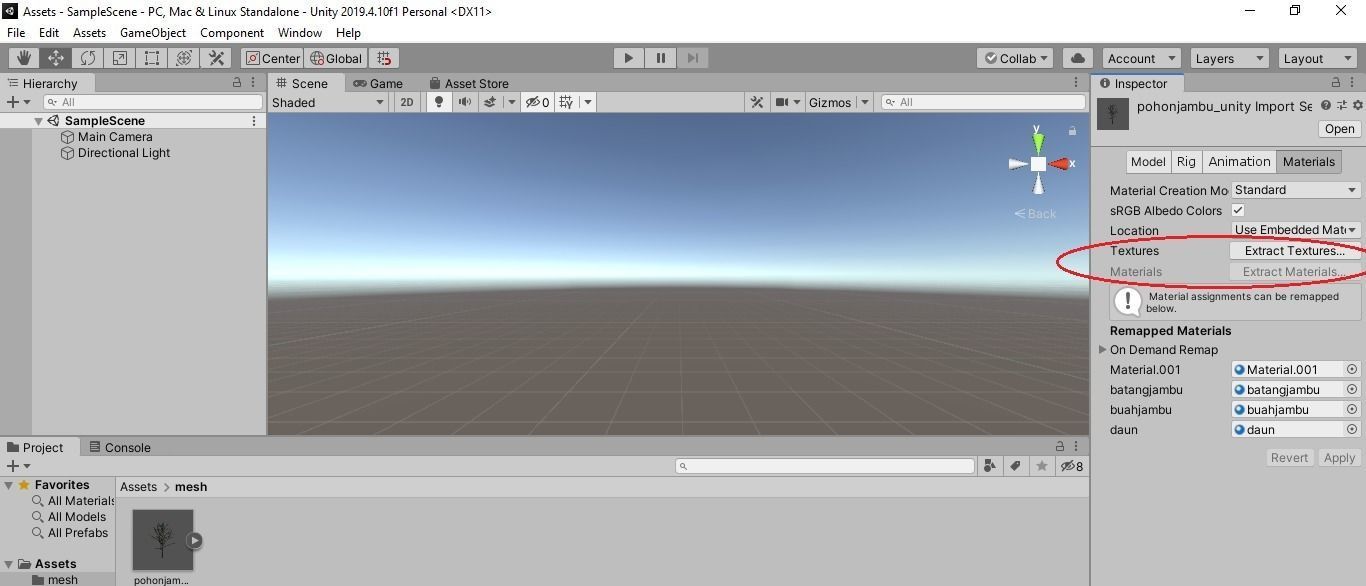Open SampleScene options kebab menu

click(x=254, y=121)
